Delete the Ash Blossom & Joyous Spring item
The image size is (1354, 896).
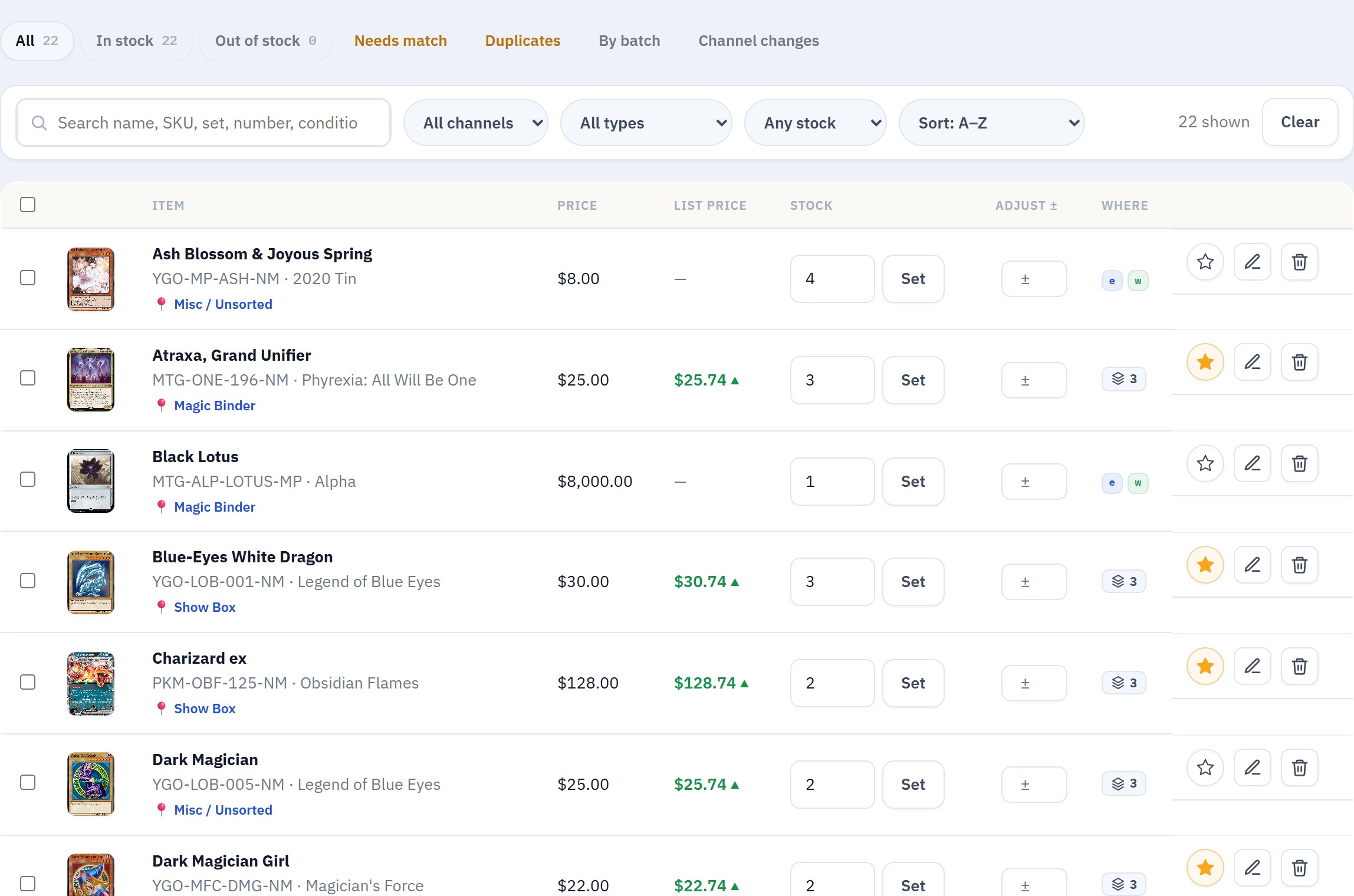click(x=1300, y=262)
